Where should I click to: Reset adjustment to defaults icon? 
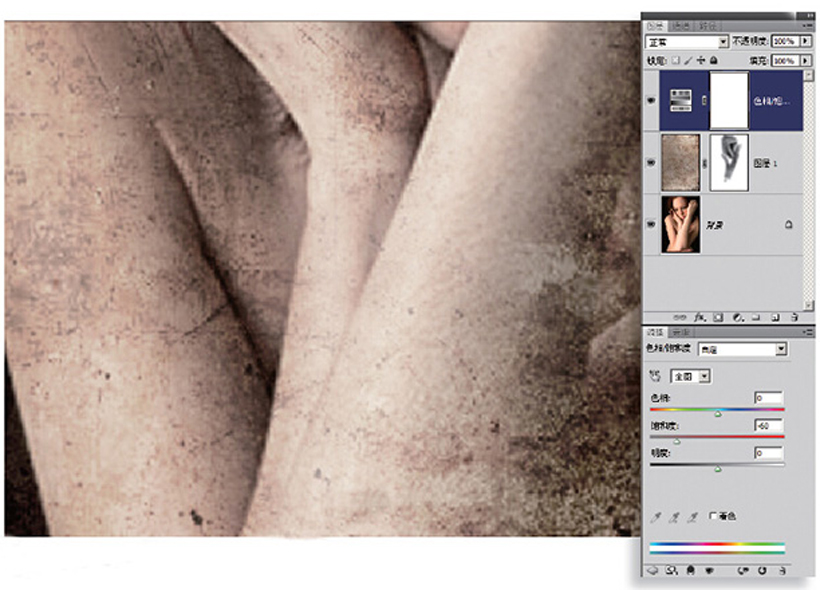pyautogui.click(x=762, y=571)
